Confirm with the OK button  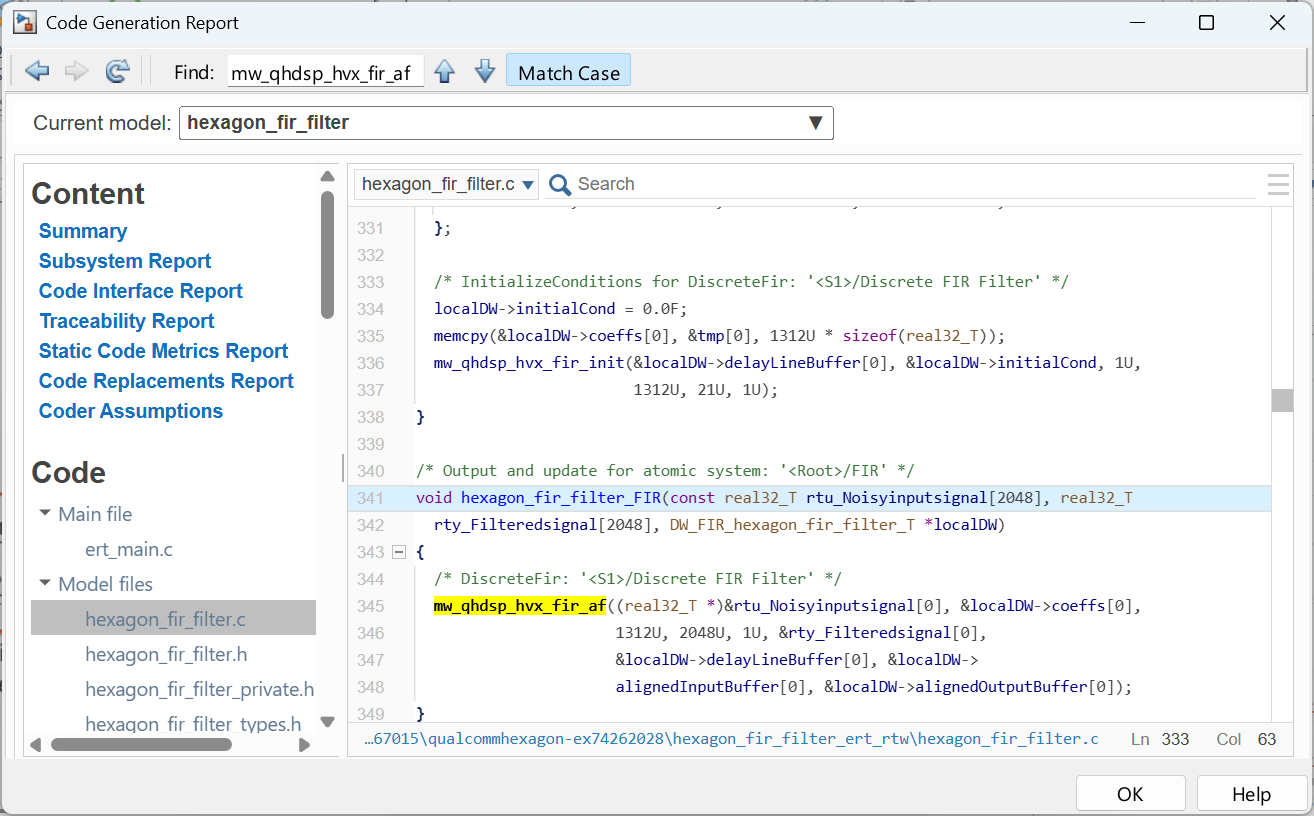click(x=1131, y=794)
